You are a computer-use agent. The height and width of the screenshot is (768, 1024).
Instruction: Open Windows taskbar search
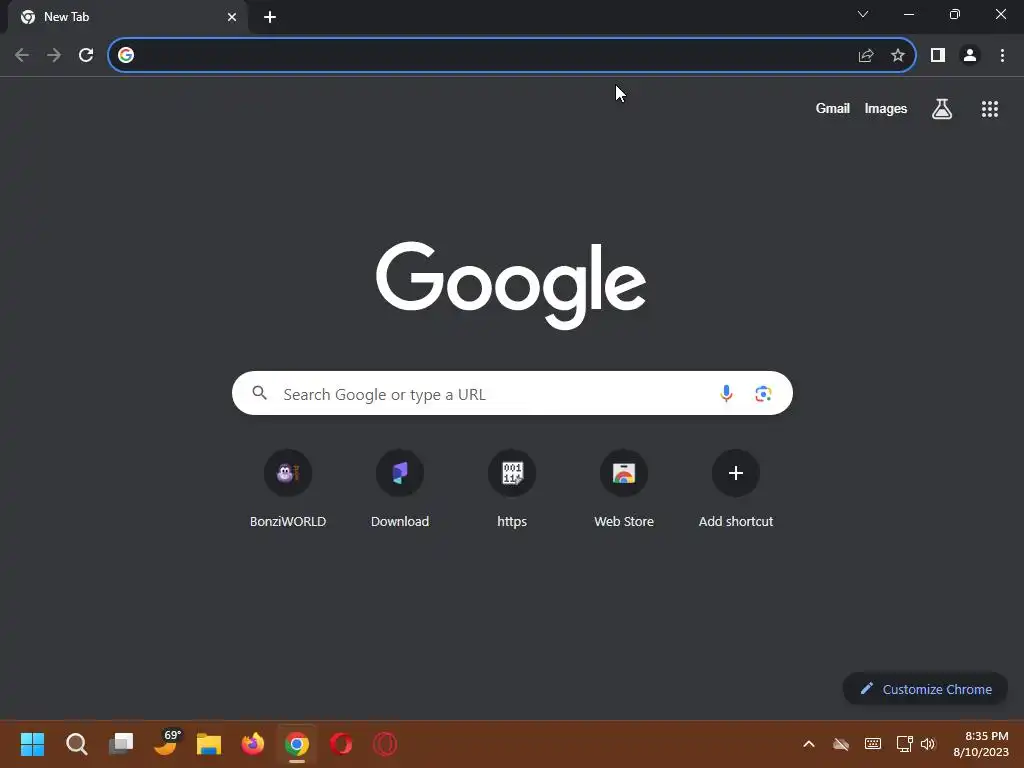76,744
